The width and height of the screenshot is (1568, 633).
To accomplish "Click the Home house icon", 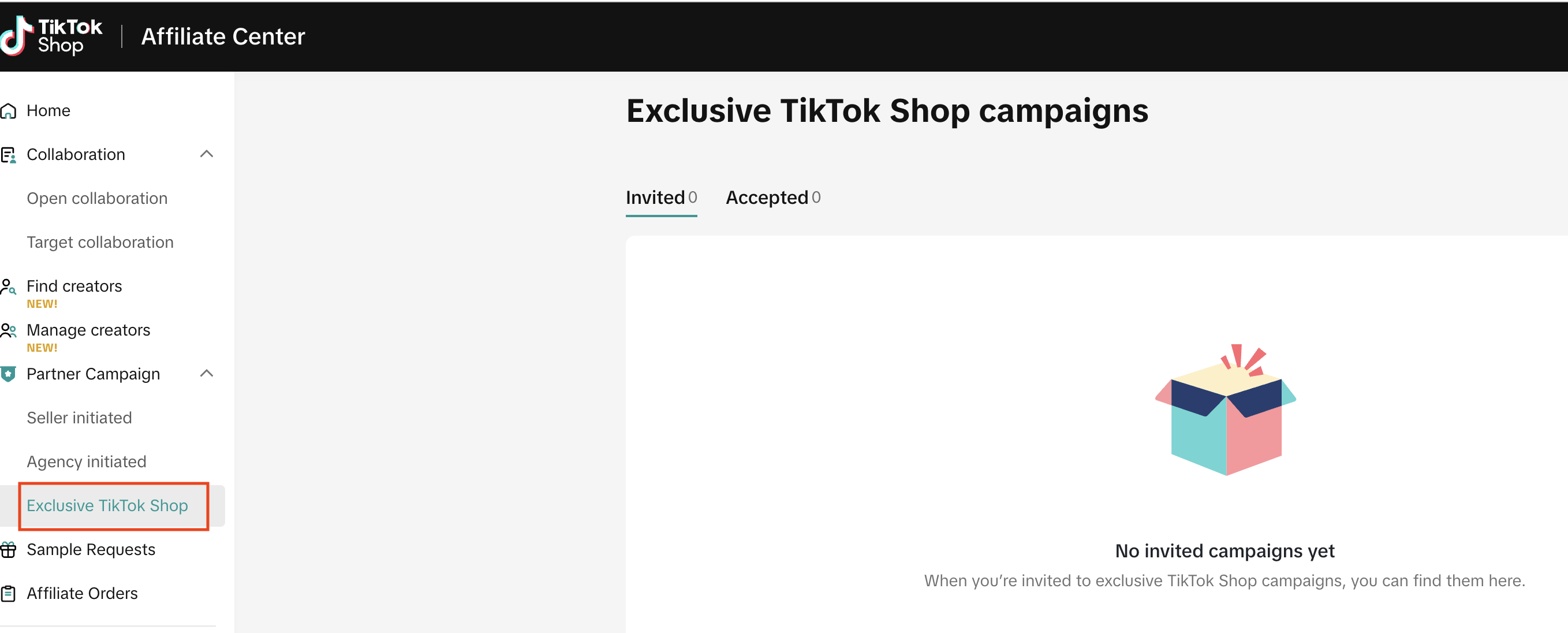I will 9,111.
